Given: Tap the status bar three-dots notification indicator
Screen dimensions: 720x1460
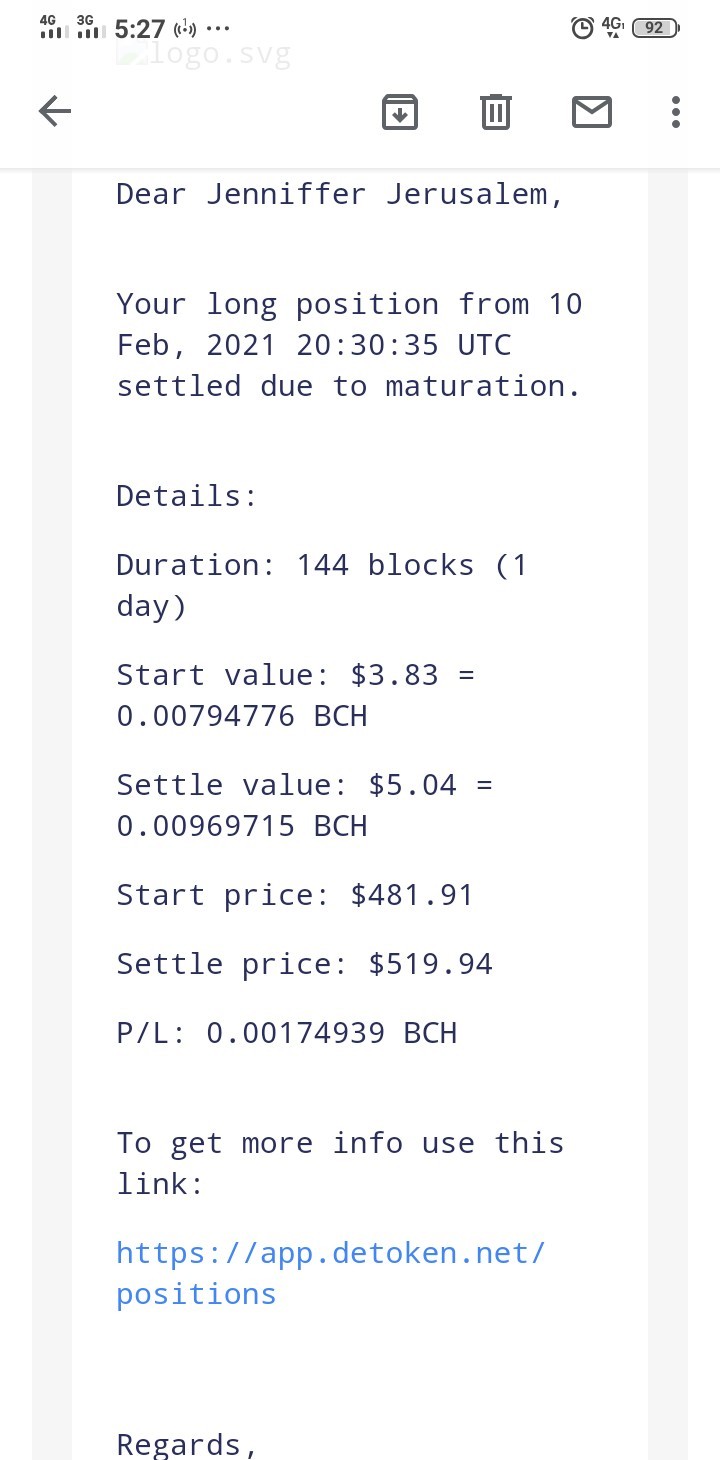Looking at the screenshot, I should point(217,29).
